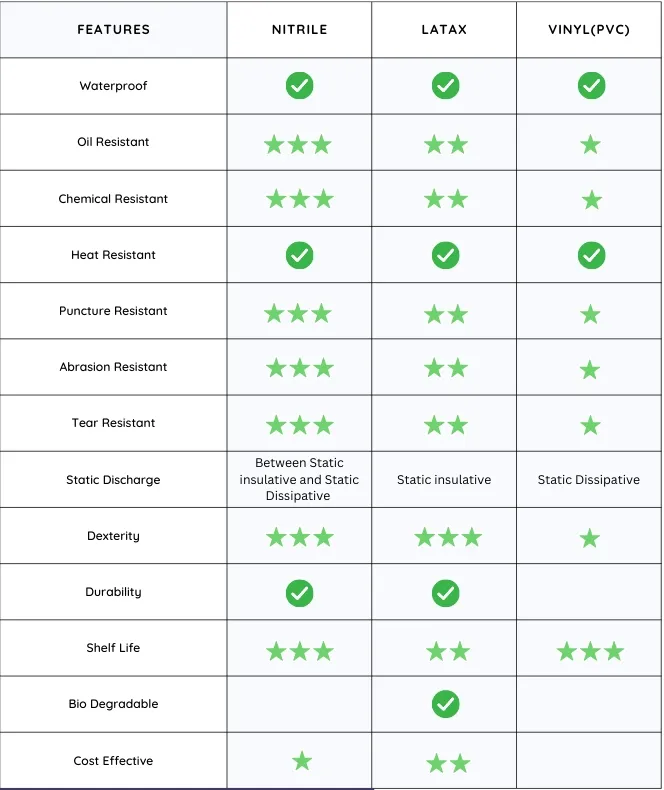This screenshot has height=790, width=664.
Task: Click the Latax Bio Degradable checkmark
Action: coord(445,704)
